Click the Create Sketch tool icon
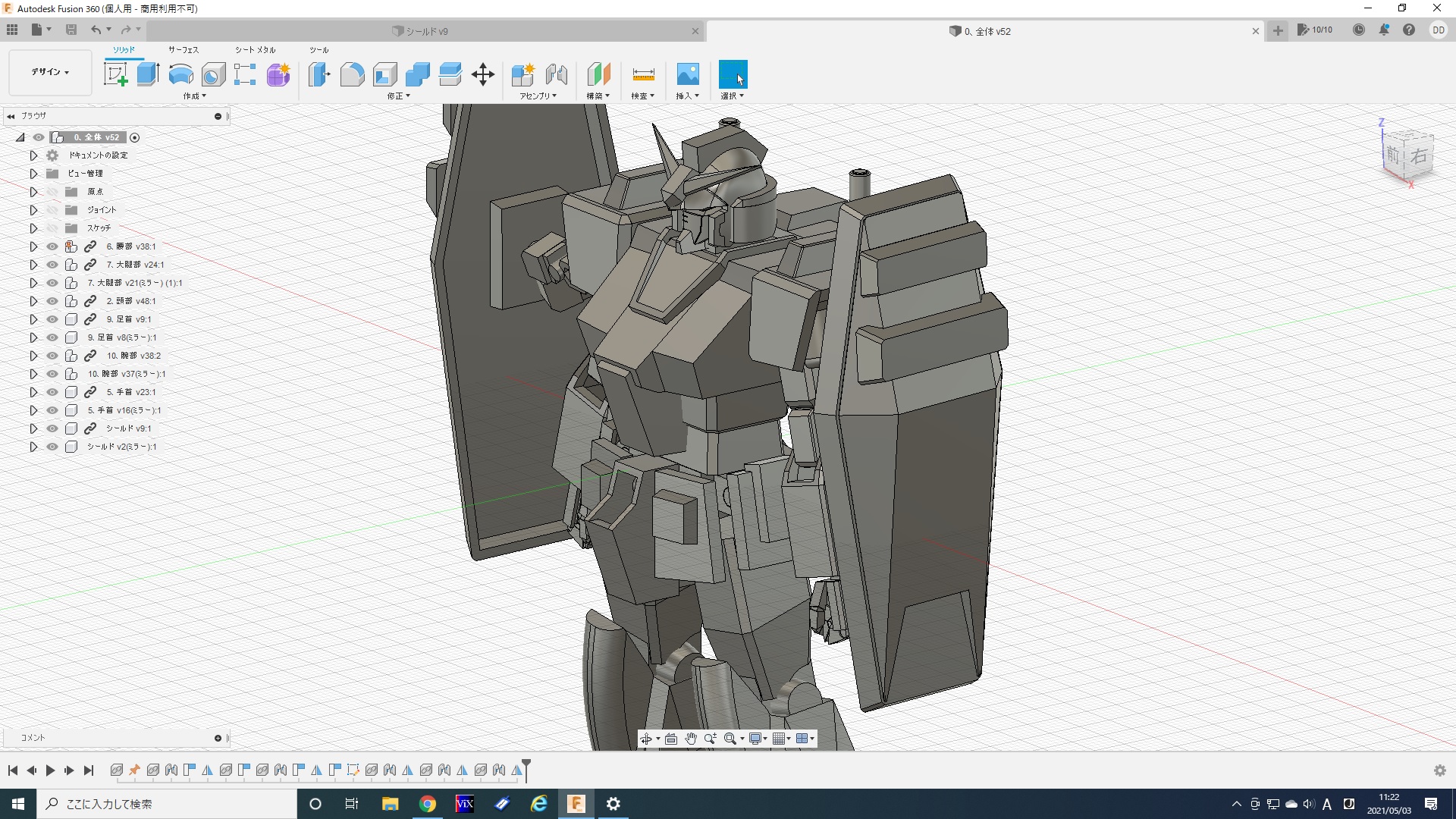The image size is (1456, 819). (x=115, y=74)
